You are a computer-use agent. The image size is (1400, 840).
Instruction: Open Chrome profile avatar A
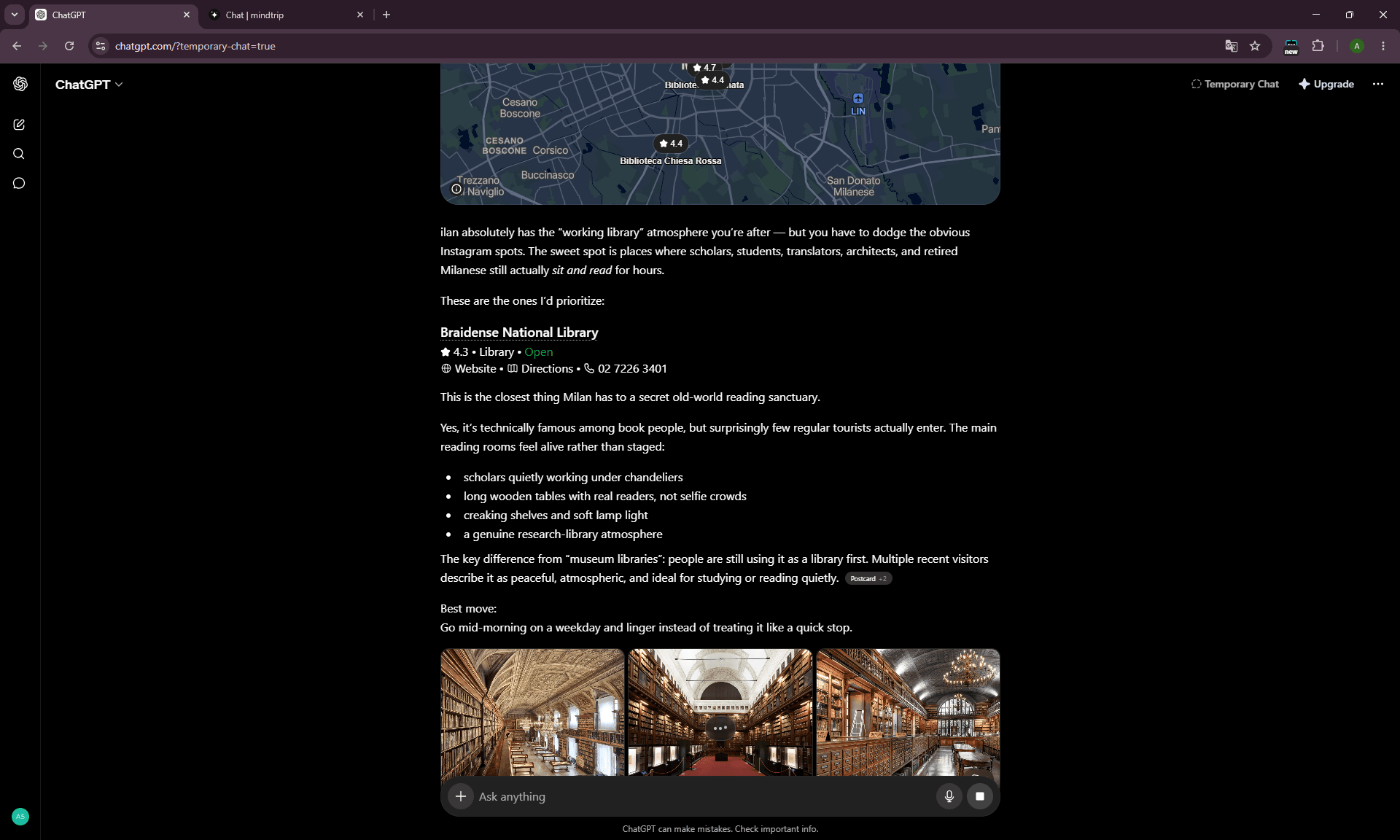[x=1357, y=46]
